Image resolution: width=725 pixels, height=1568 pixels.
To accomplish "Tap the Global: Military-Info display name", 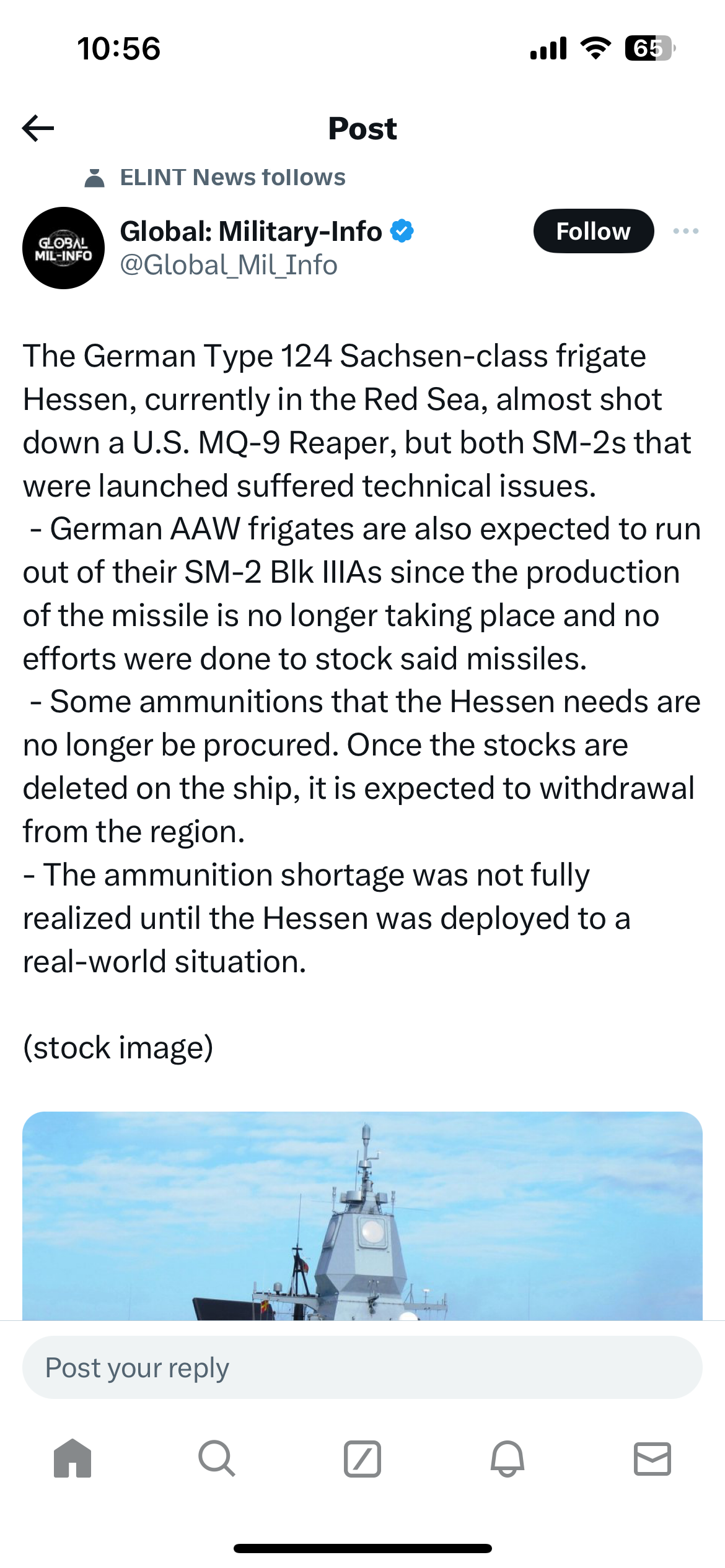I will click(x=251, y=231).
